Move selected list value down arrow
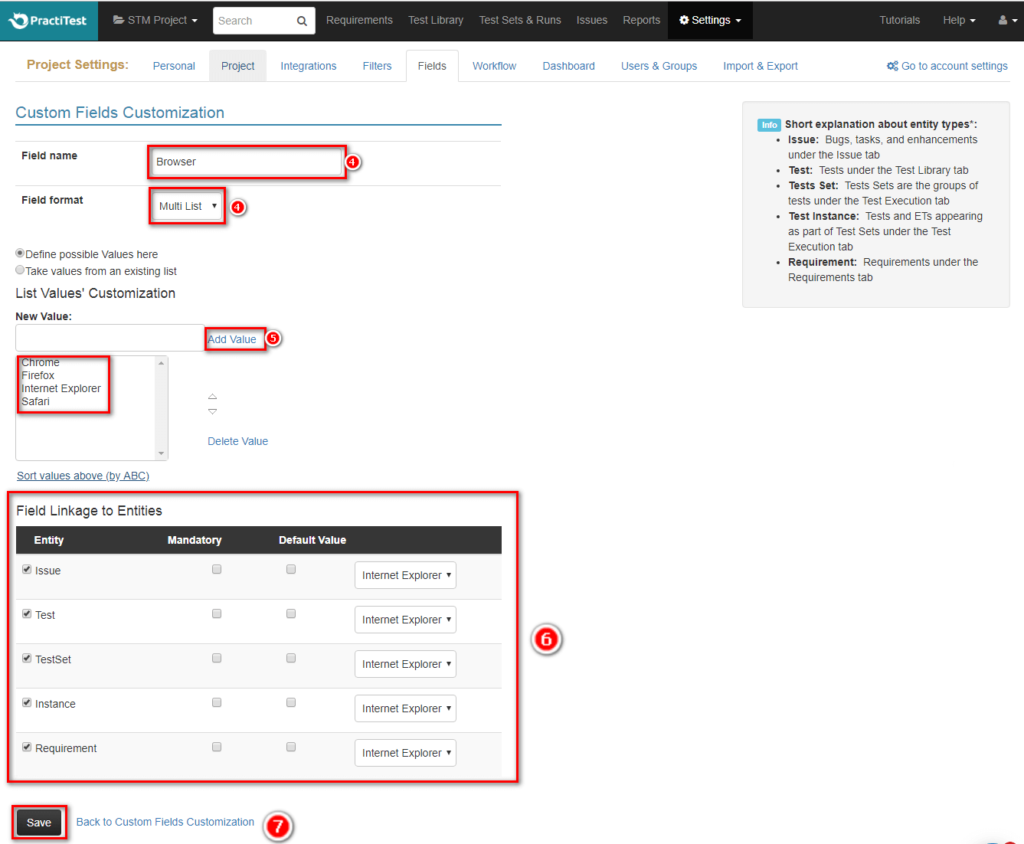This screenshot has height=844, width=1024. pyautogui.click(x=212, y=412)
